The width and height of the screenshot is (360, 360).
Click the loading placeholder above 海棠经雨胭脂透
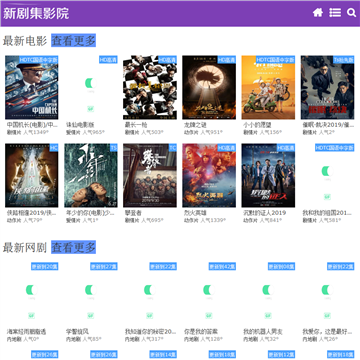32,294
